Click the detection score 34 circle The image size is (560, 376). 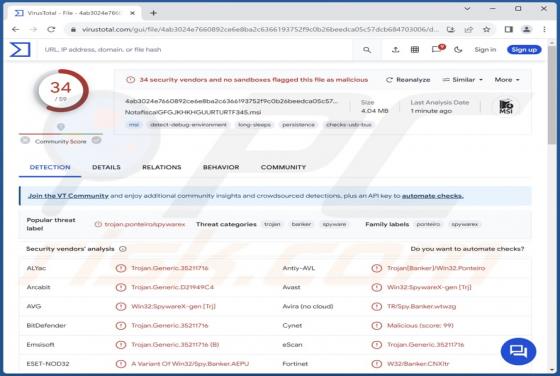[x=61, y=90]
